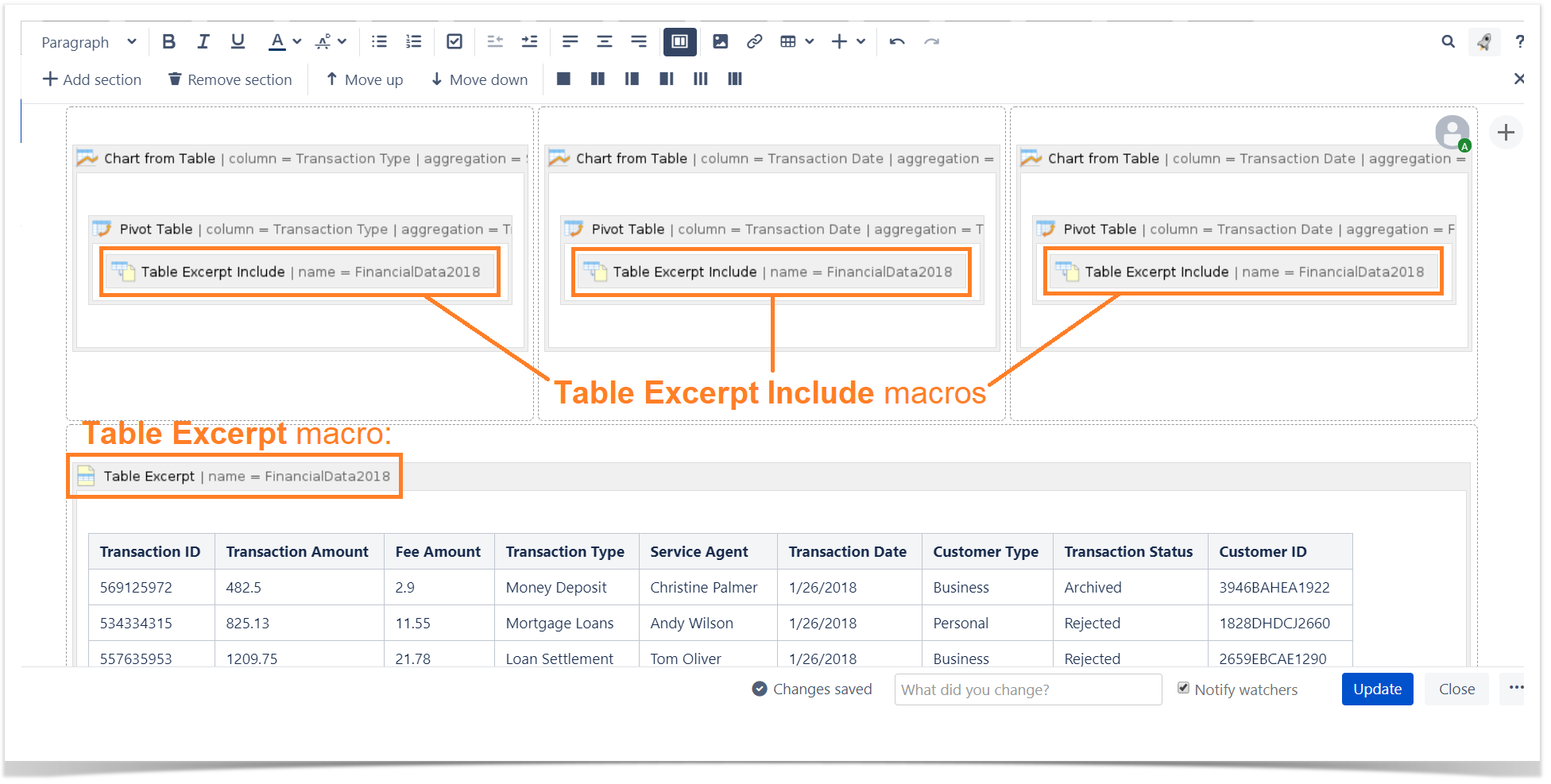Insert an image or file
This screenshot has height=784, width=1551.
(x=720, y=41)
